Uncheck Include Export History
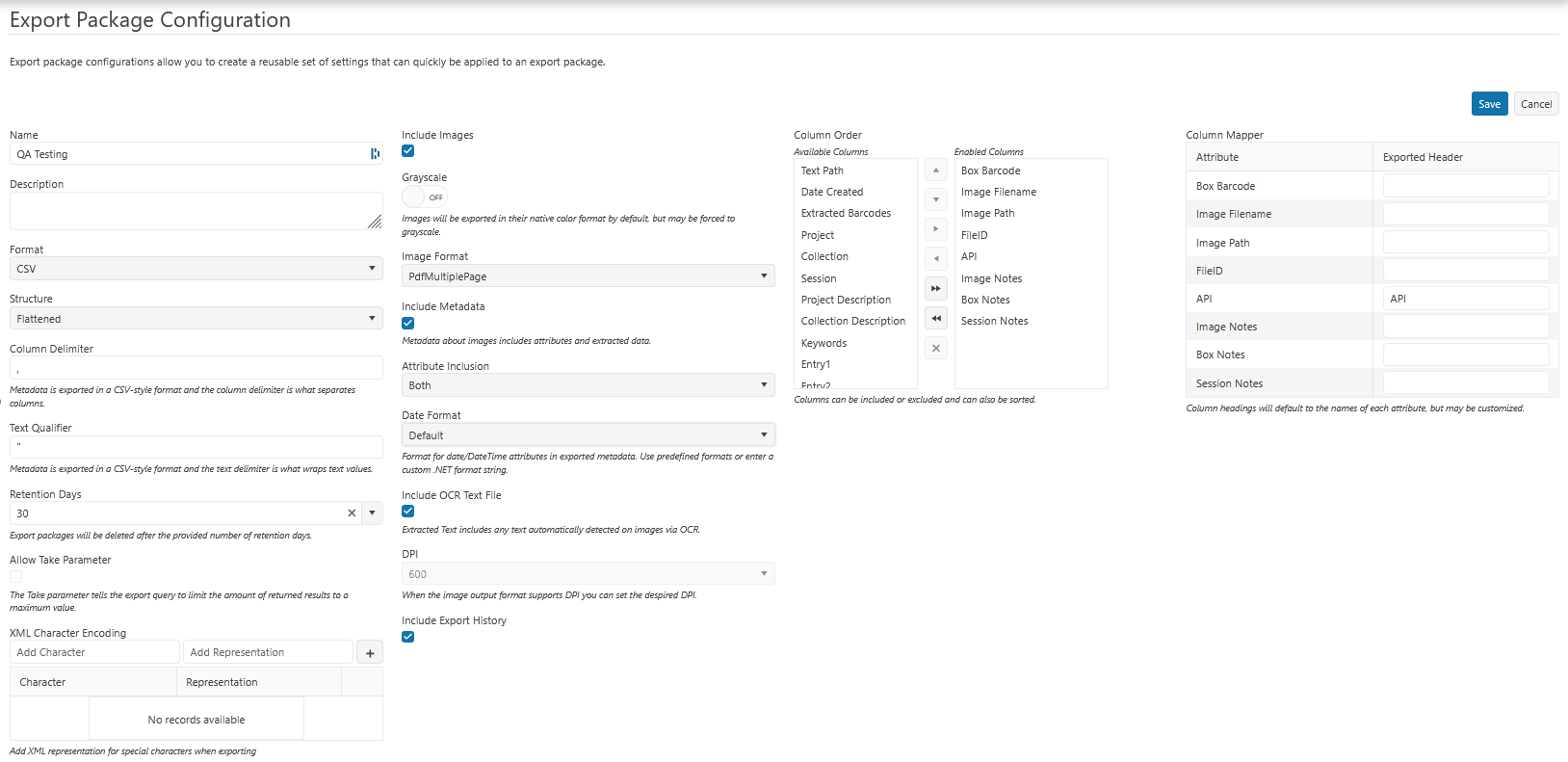The image size is (1568, 762). [408, 637]
